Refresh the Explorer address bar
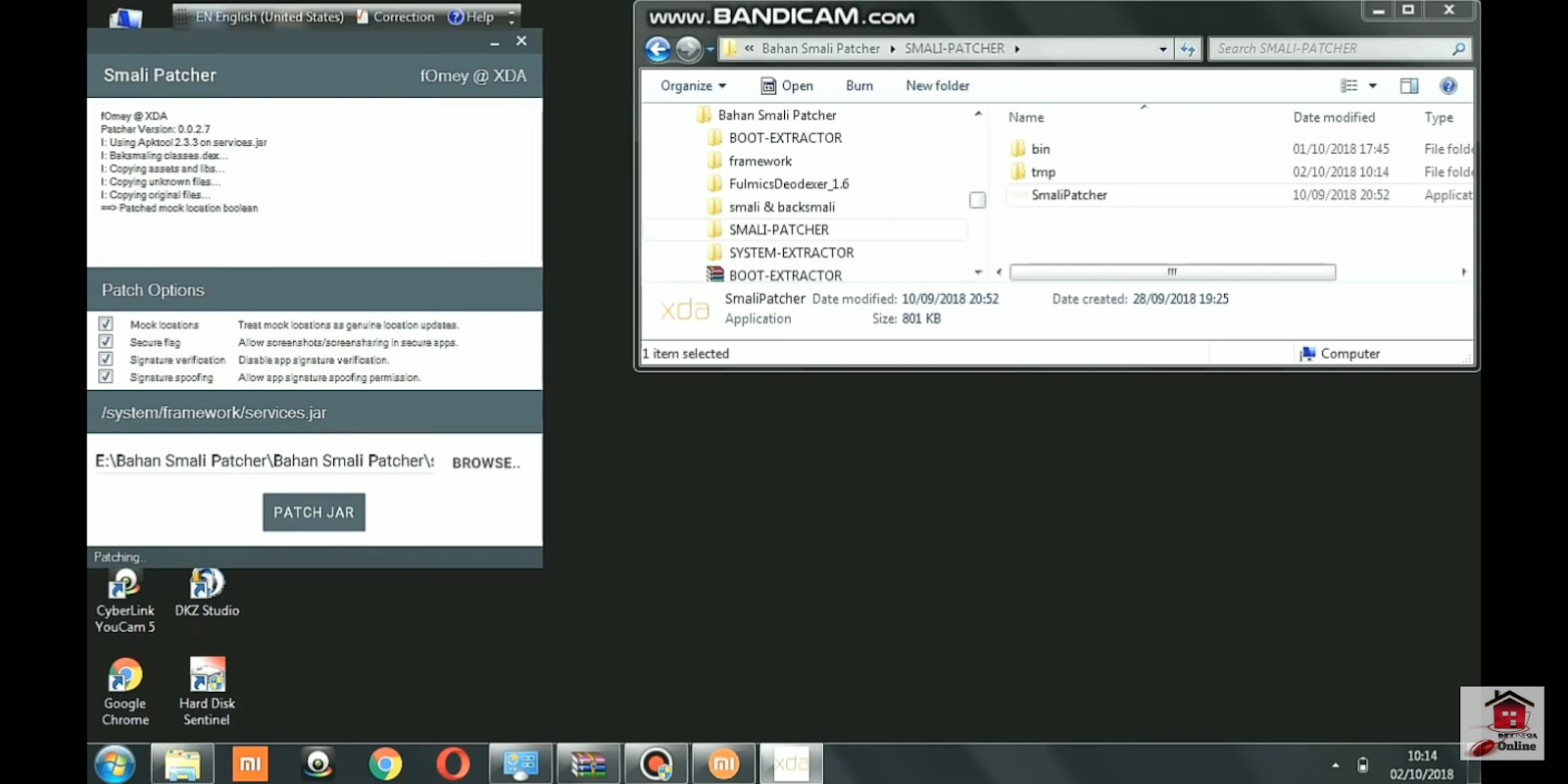This screenshot has width=1568, height=784. click(1188, 49)
